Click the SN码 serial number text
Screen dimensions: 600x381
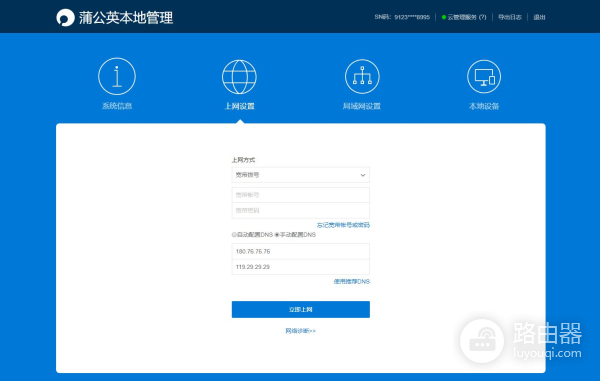[402, 17]
